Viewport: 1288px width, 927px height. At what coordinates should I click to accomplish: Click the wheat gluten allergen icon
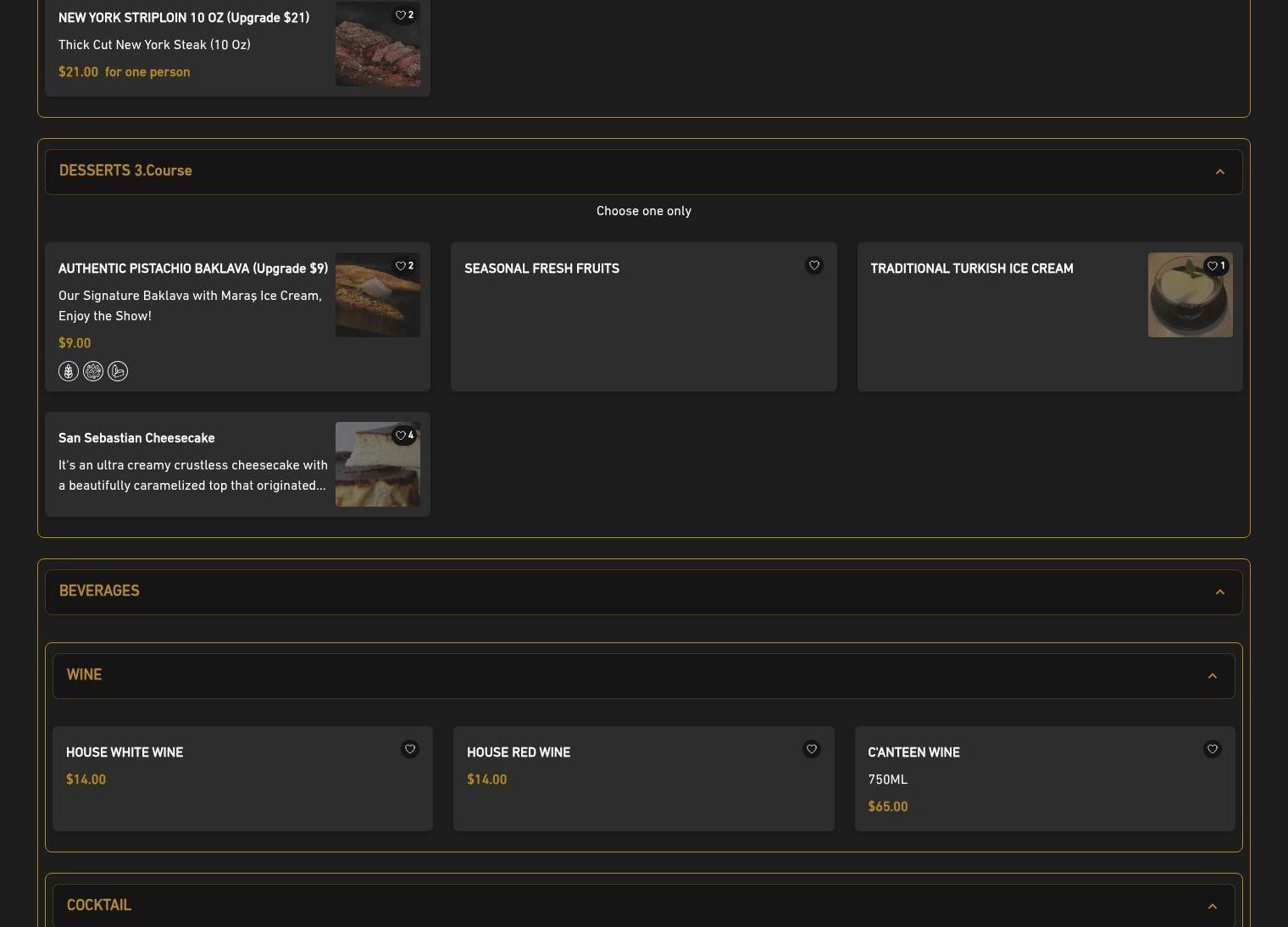tap(69, 371)
